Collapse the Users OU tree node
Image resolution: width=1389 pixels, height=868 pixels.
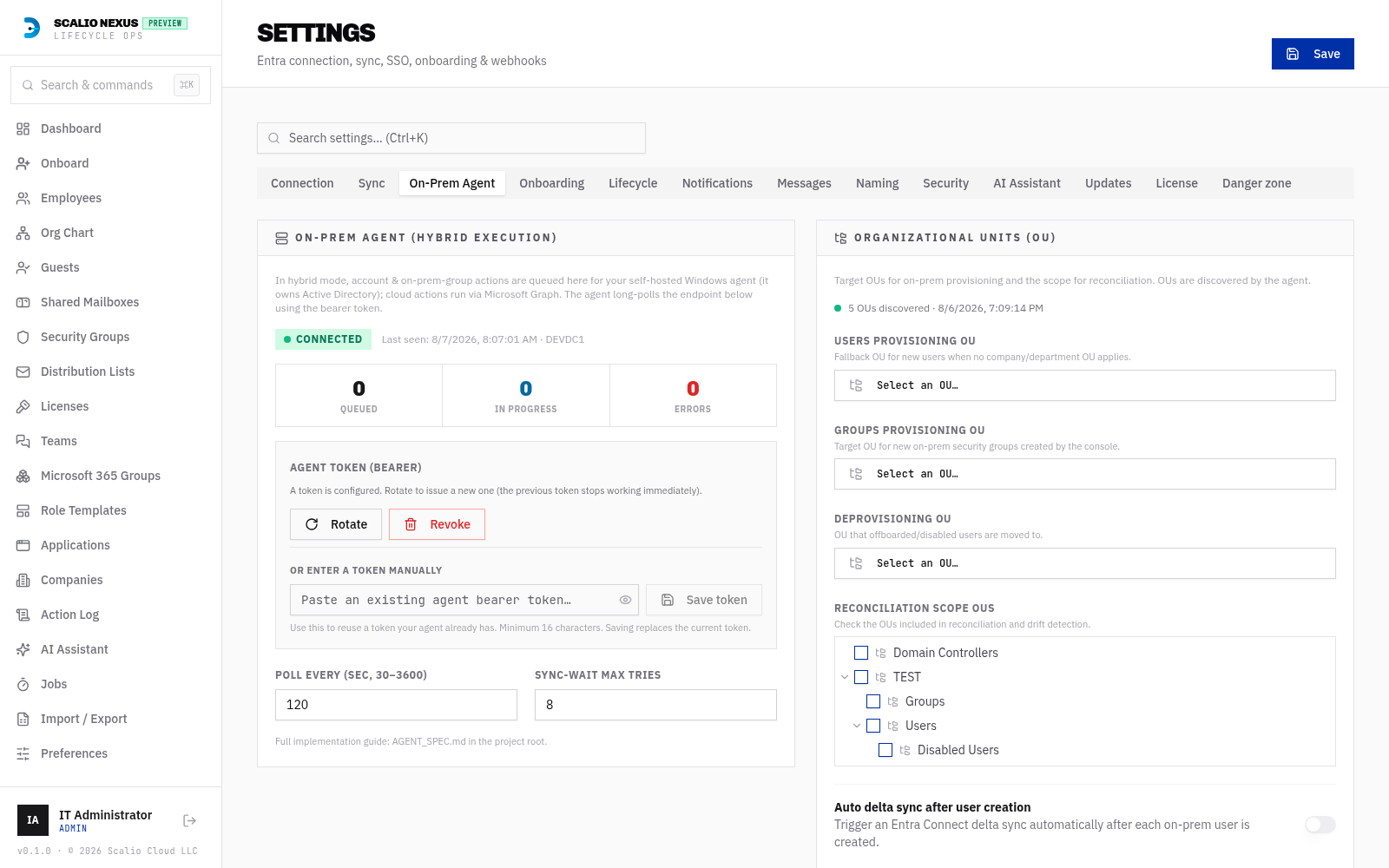click(x=857, y=726)
